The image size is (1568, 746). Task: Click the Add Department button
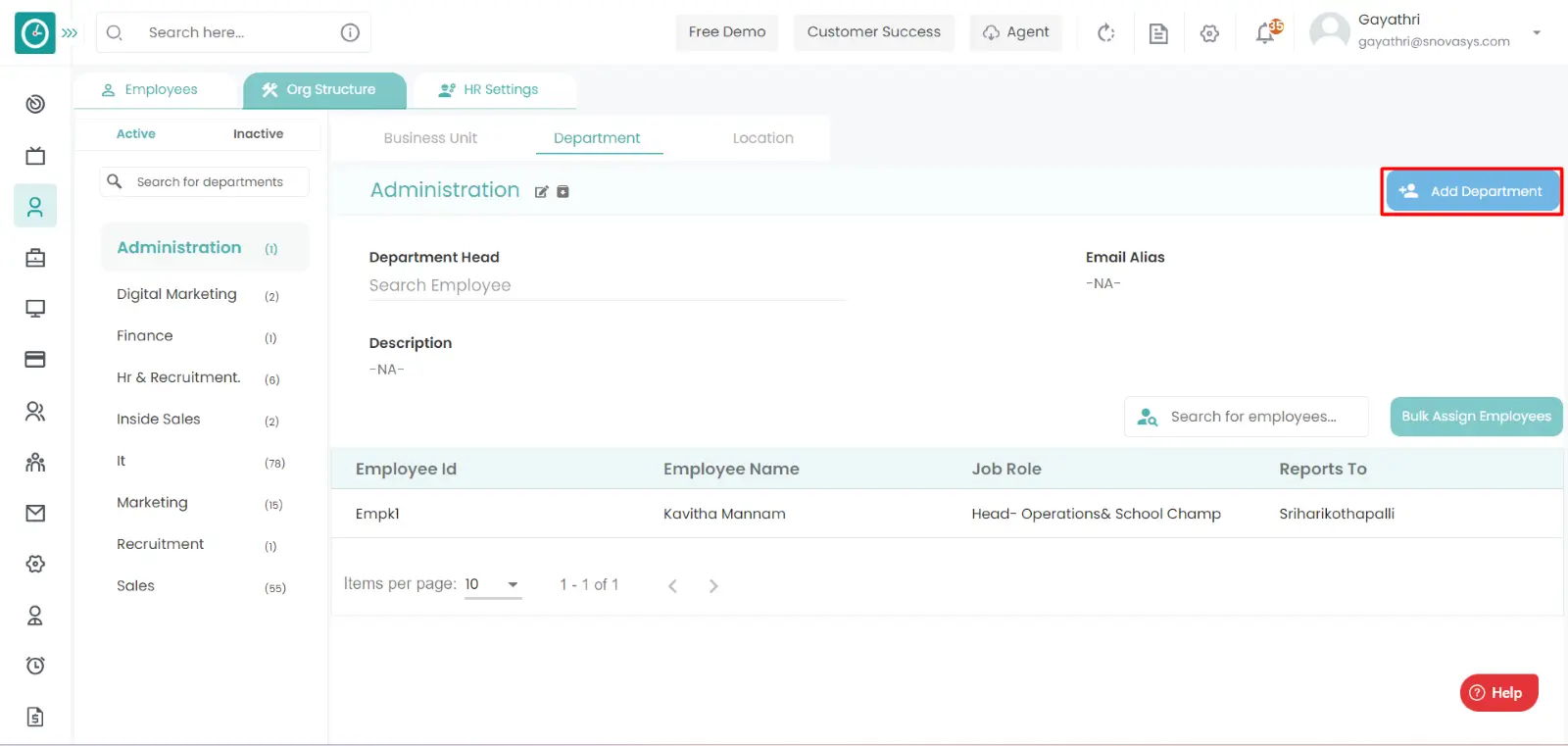pos(1472,191)
